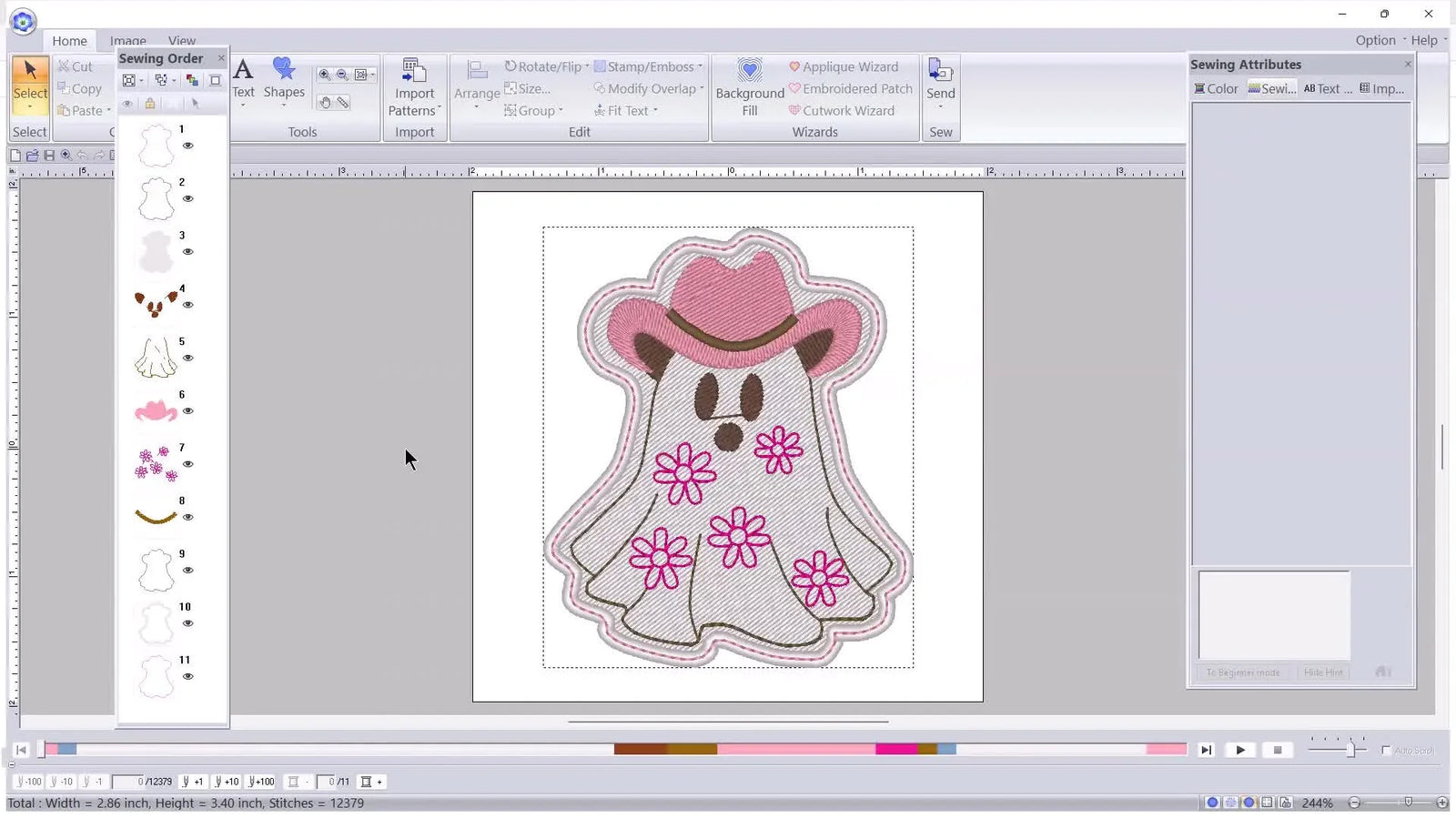Viewport: 1456px width, 819px height.
Task: Launch the Applique Wizard
Action: pos(844,66)
